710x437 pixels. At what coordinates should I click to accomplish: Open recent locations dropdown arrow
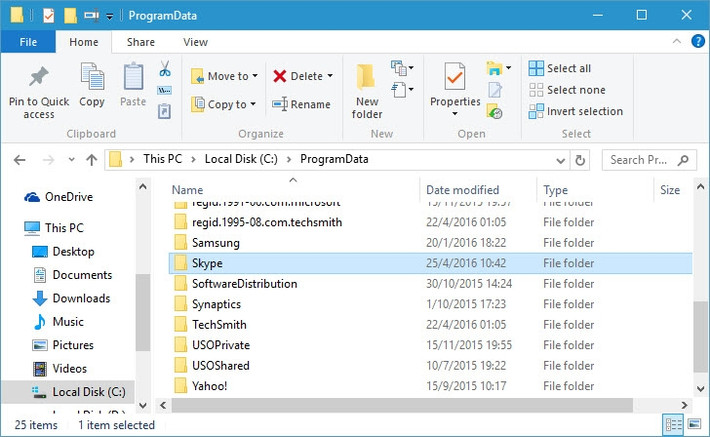pyautogui.click(x=71, y=160)
